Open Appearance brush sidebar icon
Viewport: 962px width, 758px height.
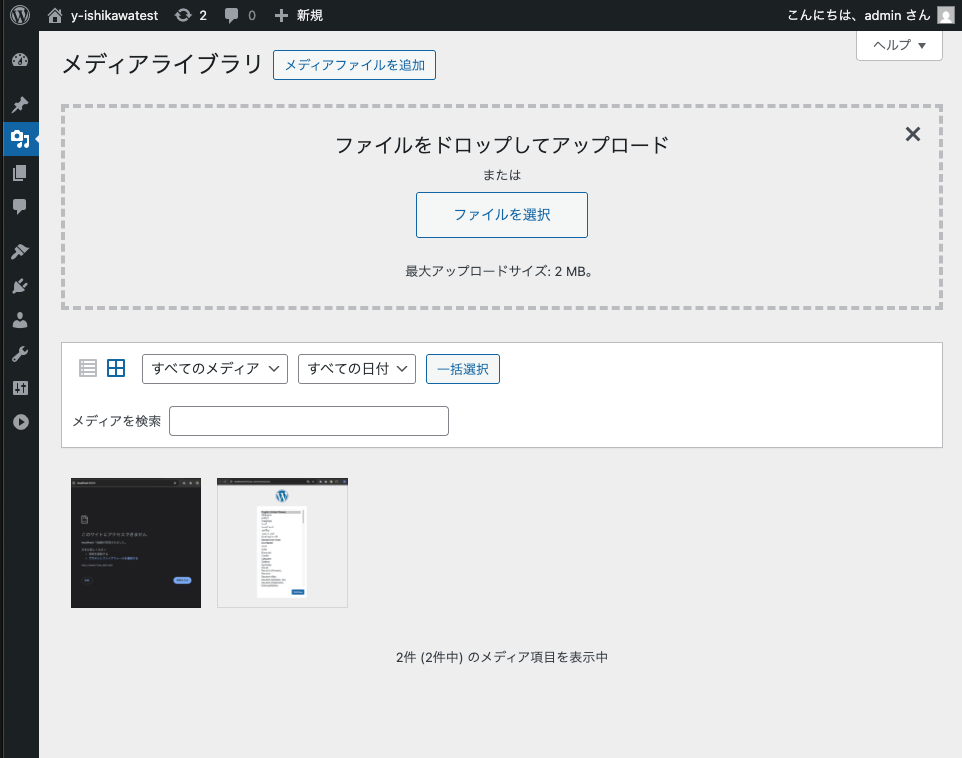coord(20,251)
